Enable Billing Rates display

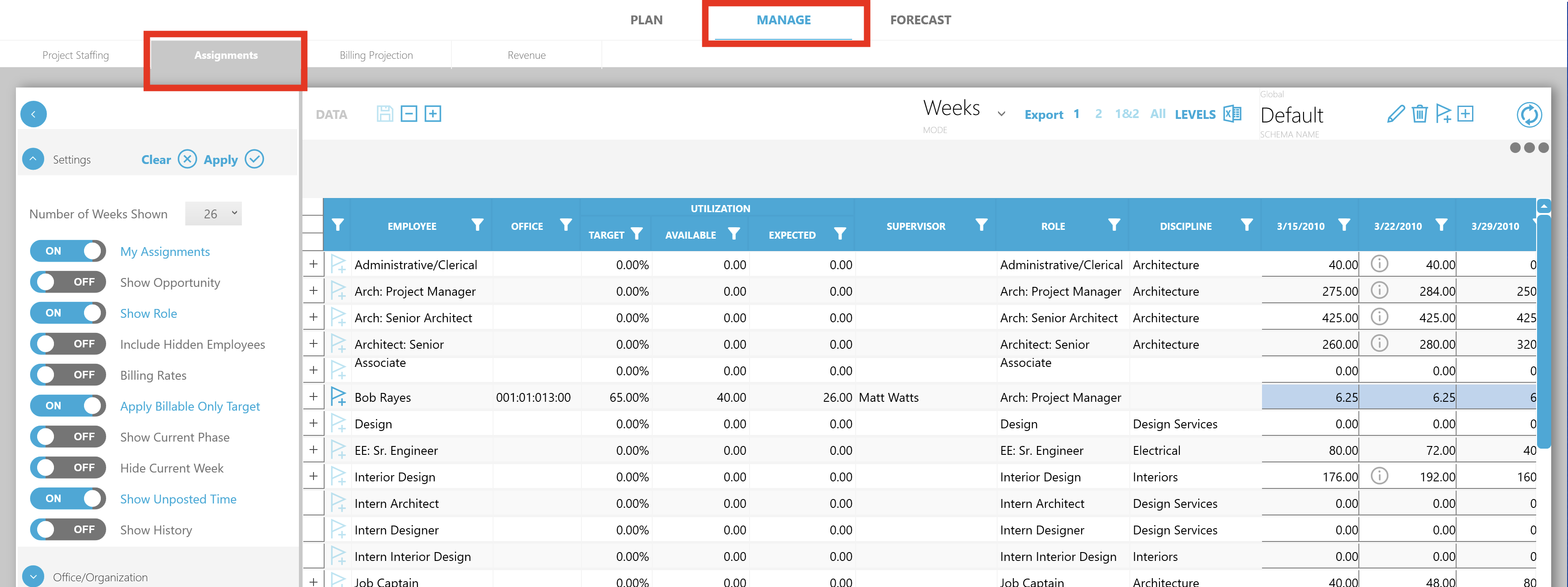coord(68,375)
